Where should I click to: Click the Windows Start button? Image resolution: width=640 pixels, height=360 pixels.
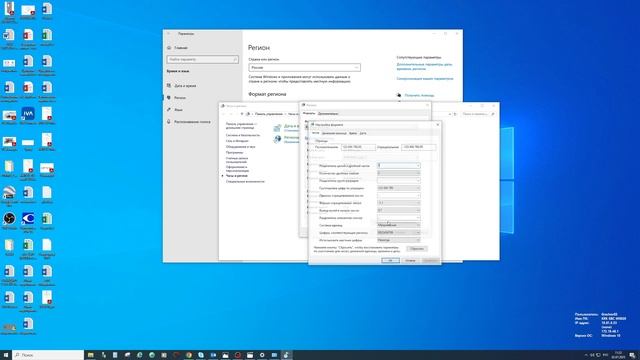pyautogui.click(x=6, y=355)
